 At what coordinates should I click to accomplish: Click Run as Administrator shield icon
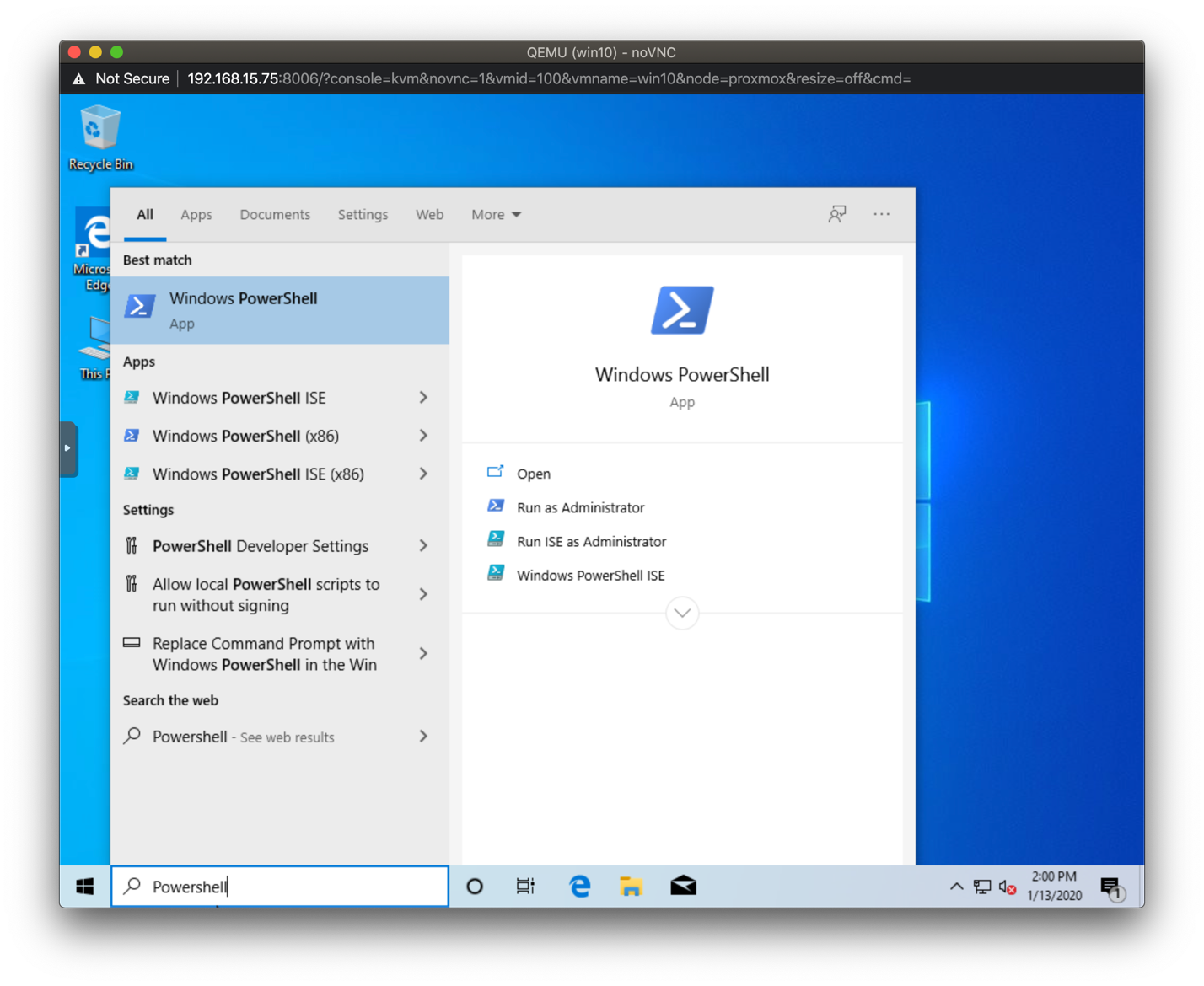tap(496, 506)
